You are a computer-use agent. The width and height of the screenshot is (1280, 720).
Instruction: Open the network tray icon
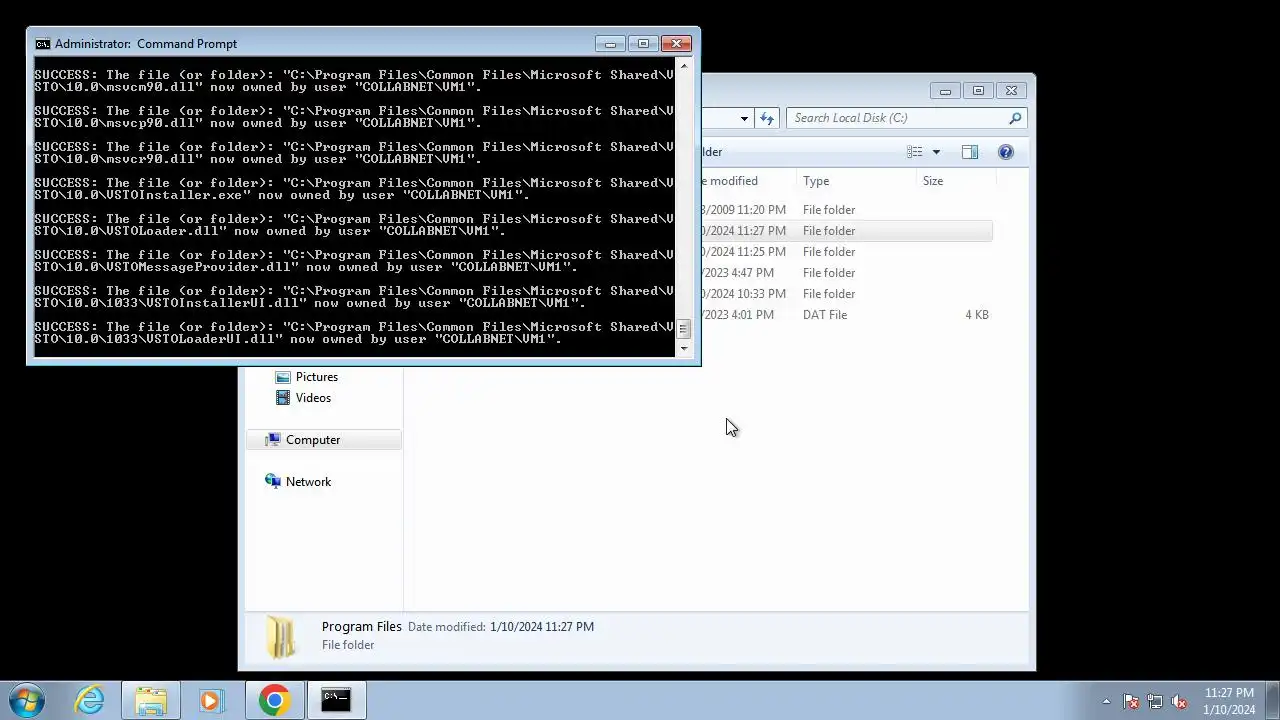coord(1155,701)
